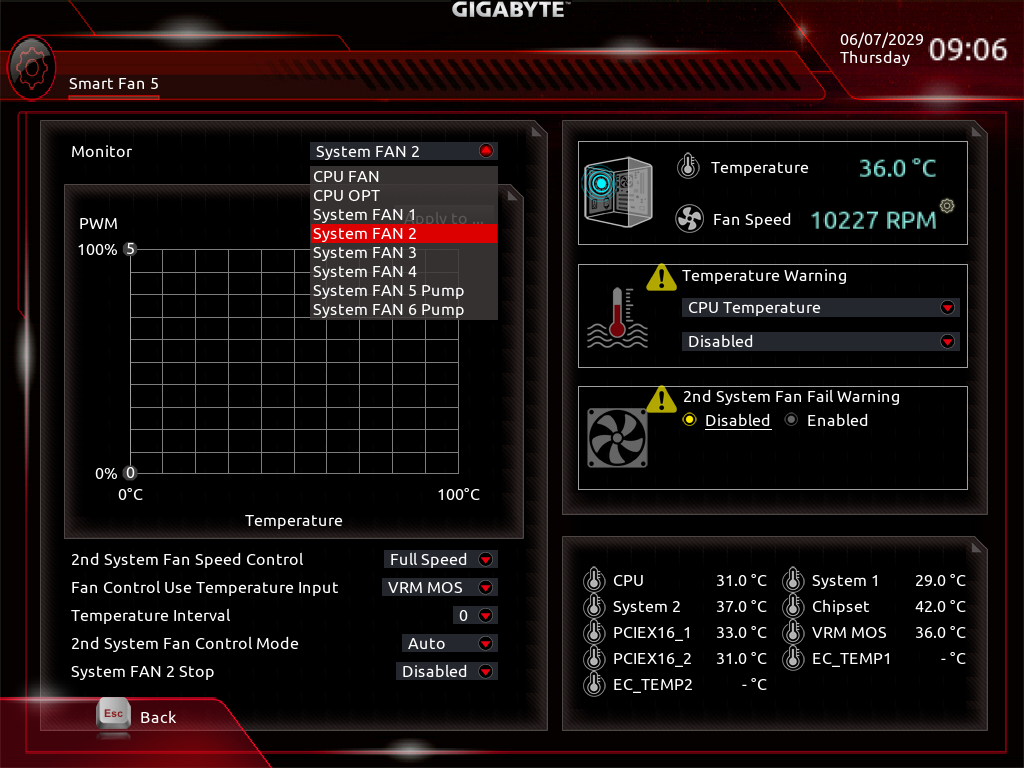Click the fan icon beside Fan Speed
The height and width of the screenshot is (768, 1024).
tap(689, 219)
